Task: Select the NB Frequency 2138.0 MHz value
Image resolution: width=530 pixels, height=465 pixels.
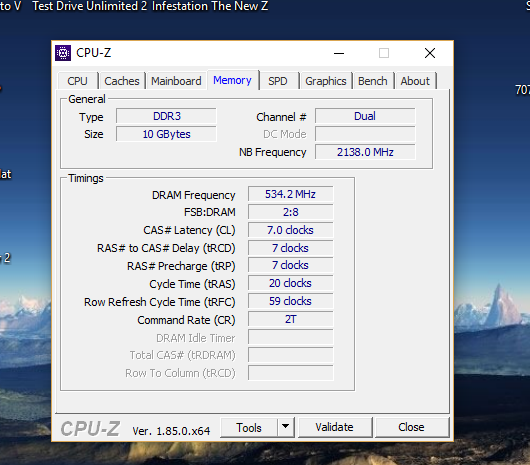Action: (365, 152)
